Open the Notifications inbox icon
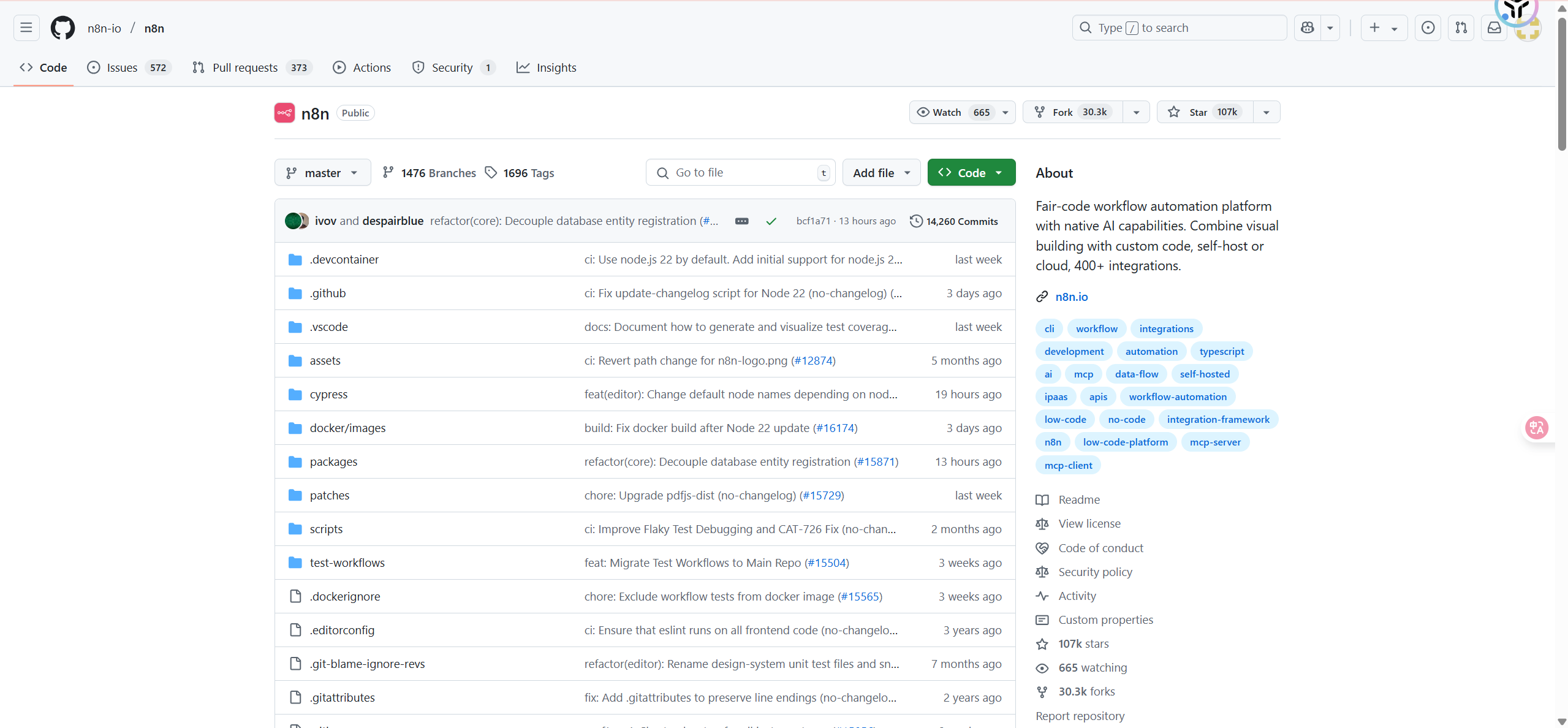Image resolution: width=1568 pixels, height=728 pixels. [1494, 28]
